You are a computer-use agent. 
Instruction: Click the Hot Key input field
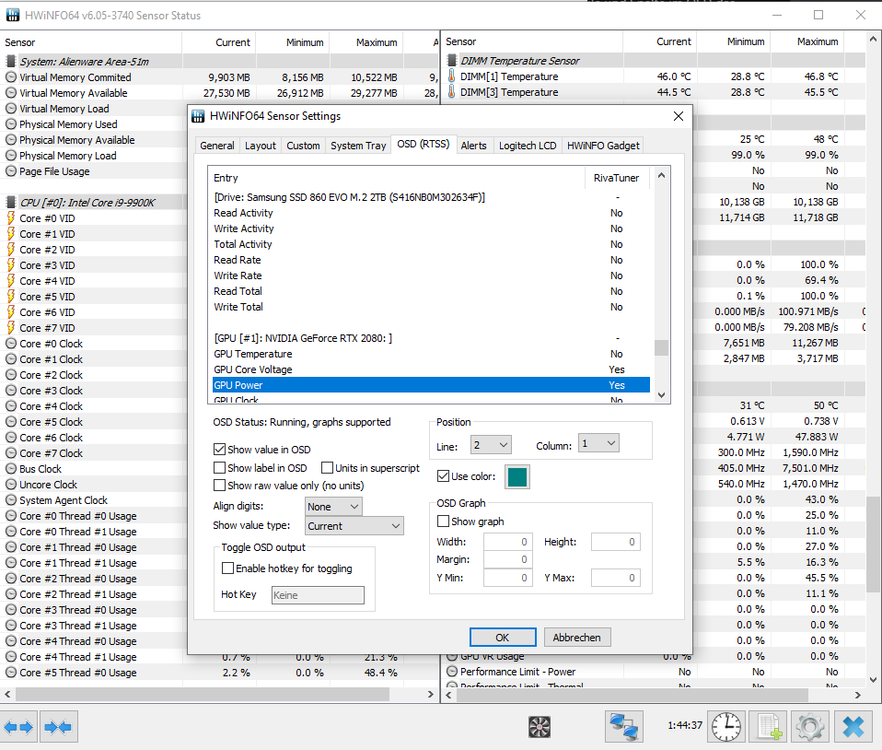click(317, 595)
